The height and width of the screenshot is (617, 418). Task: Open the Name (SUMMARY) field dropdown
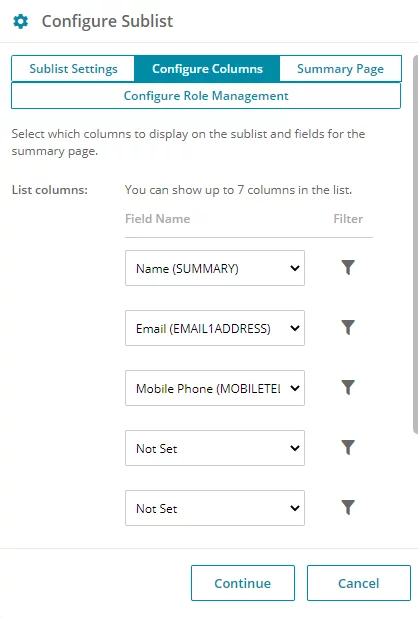[215, 268]
